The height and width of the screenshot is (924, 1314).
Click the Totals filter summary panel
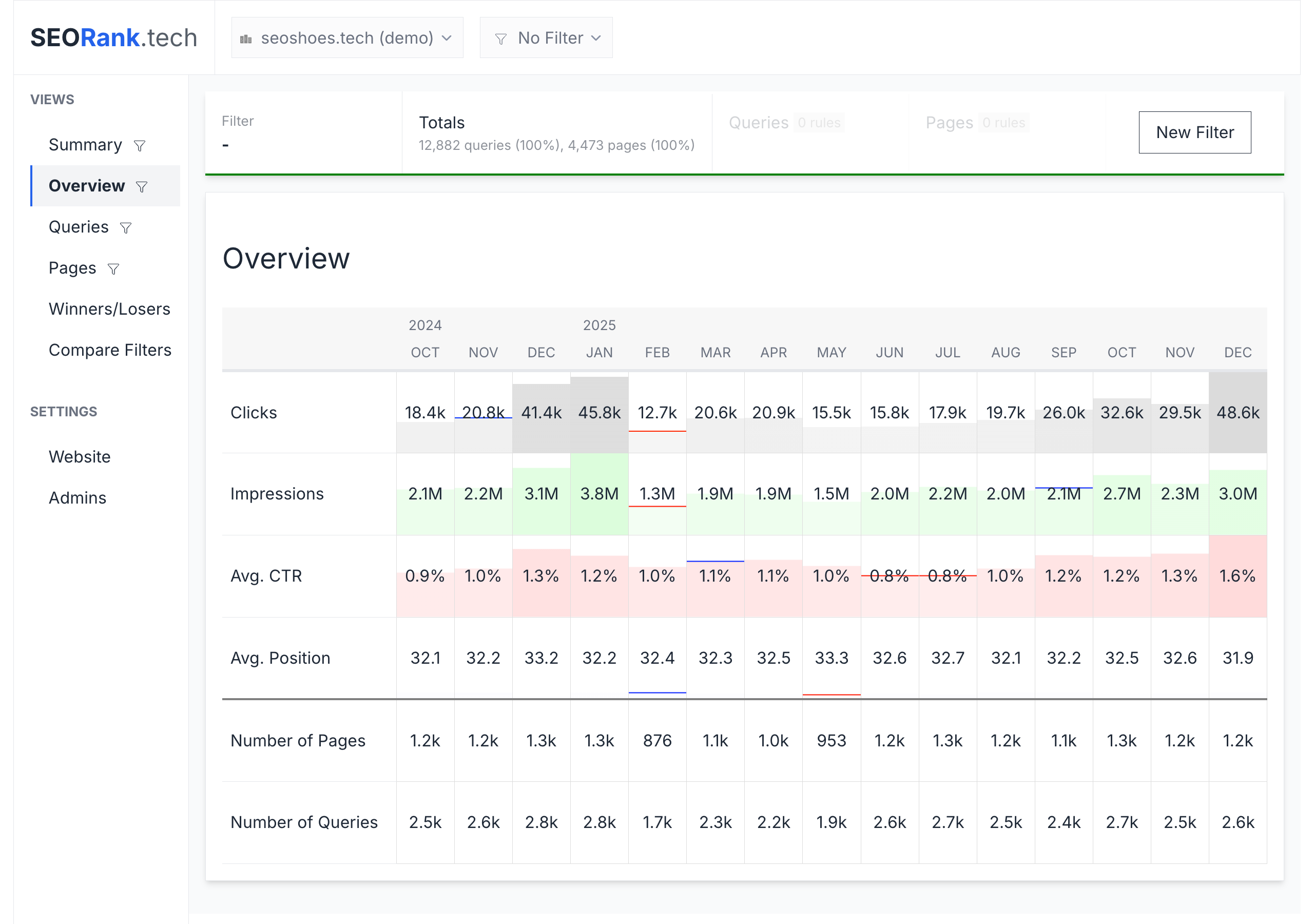coord(556,133)
